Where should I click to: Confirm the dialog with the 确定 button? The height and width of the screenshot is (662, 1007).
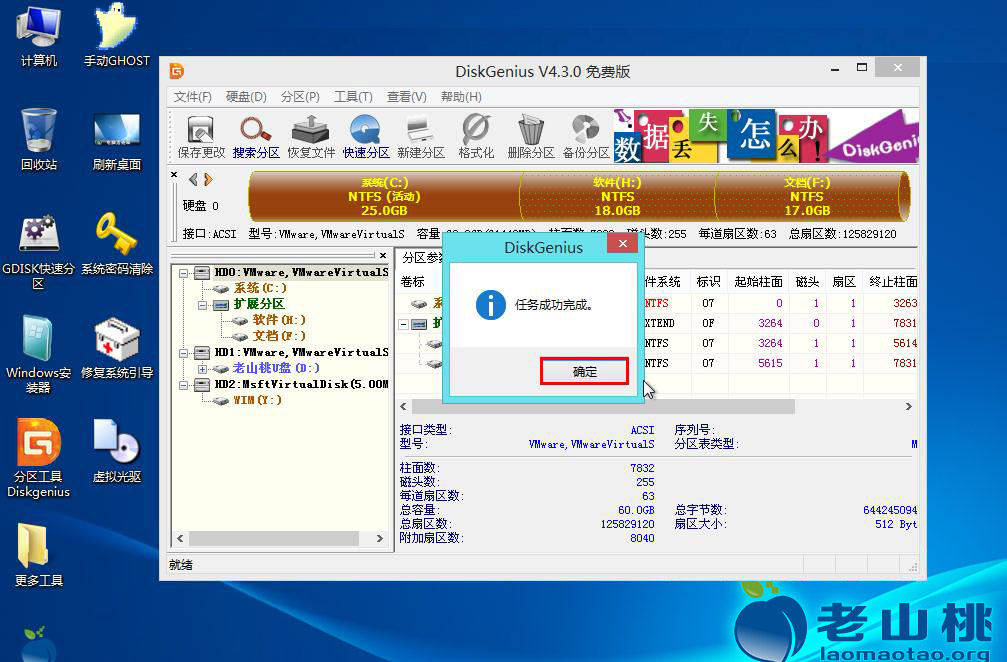[x=584, y=371]
